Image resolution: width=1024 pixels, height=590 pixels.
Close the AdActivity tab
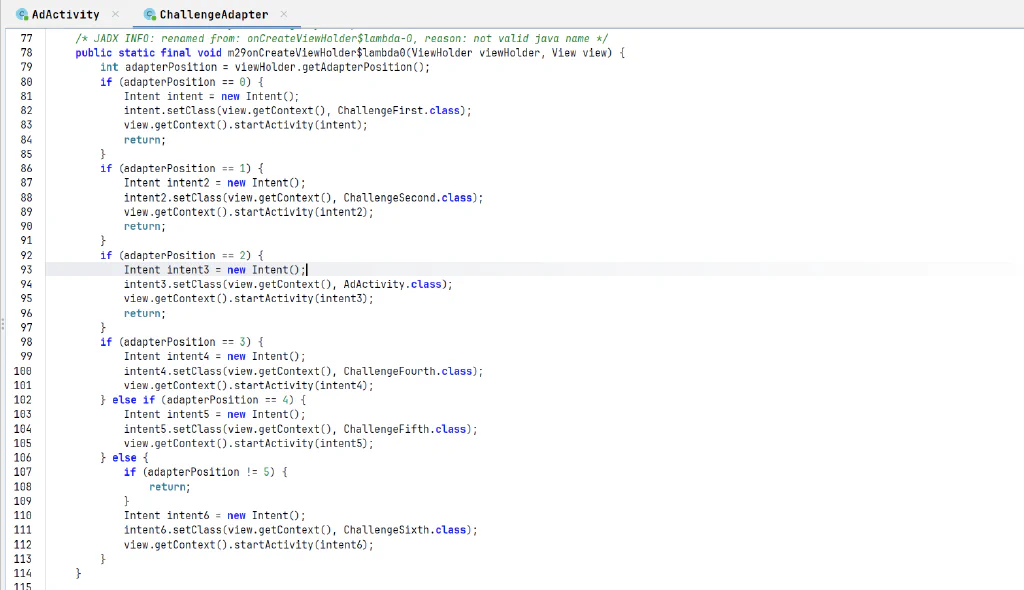coord(116,14)
